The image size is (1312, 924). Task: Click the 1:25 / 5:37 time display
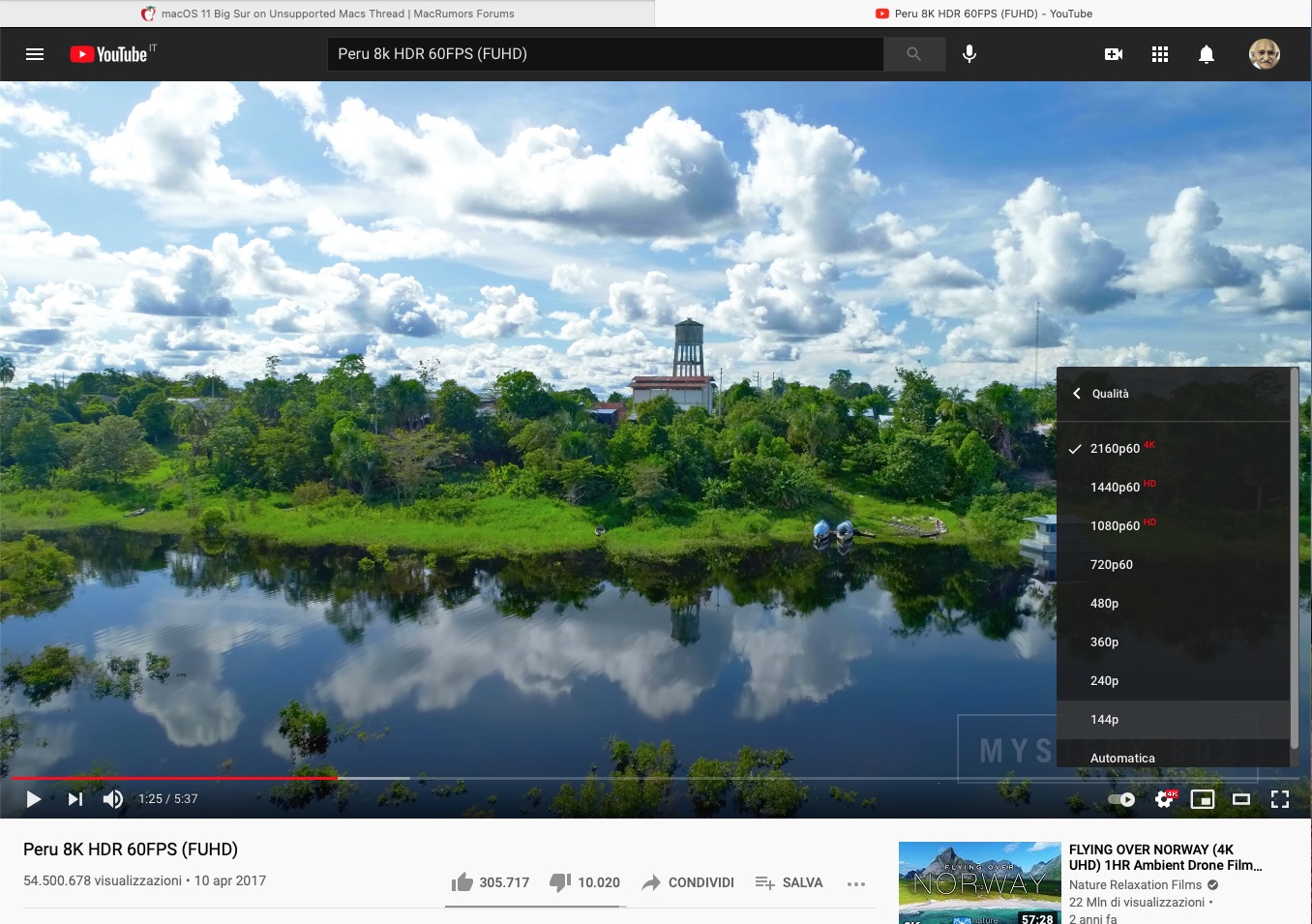coord(168,799)
